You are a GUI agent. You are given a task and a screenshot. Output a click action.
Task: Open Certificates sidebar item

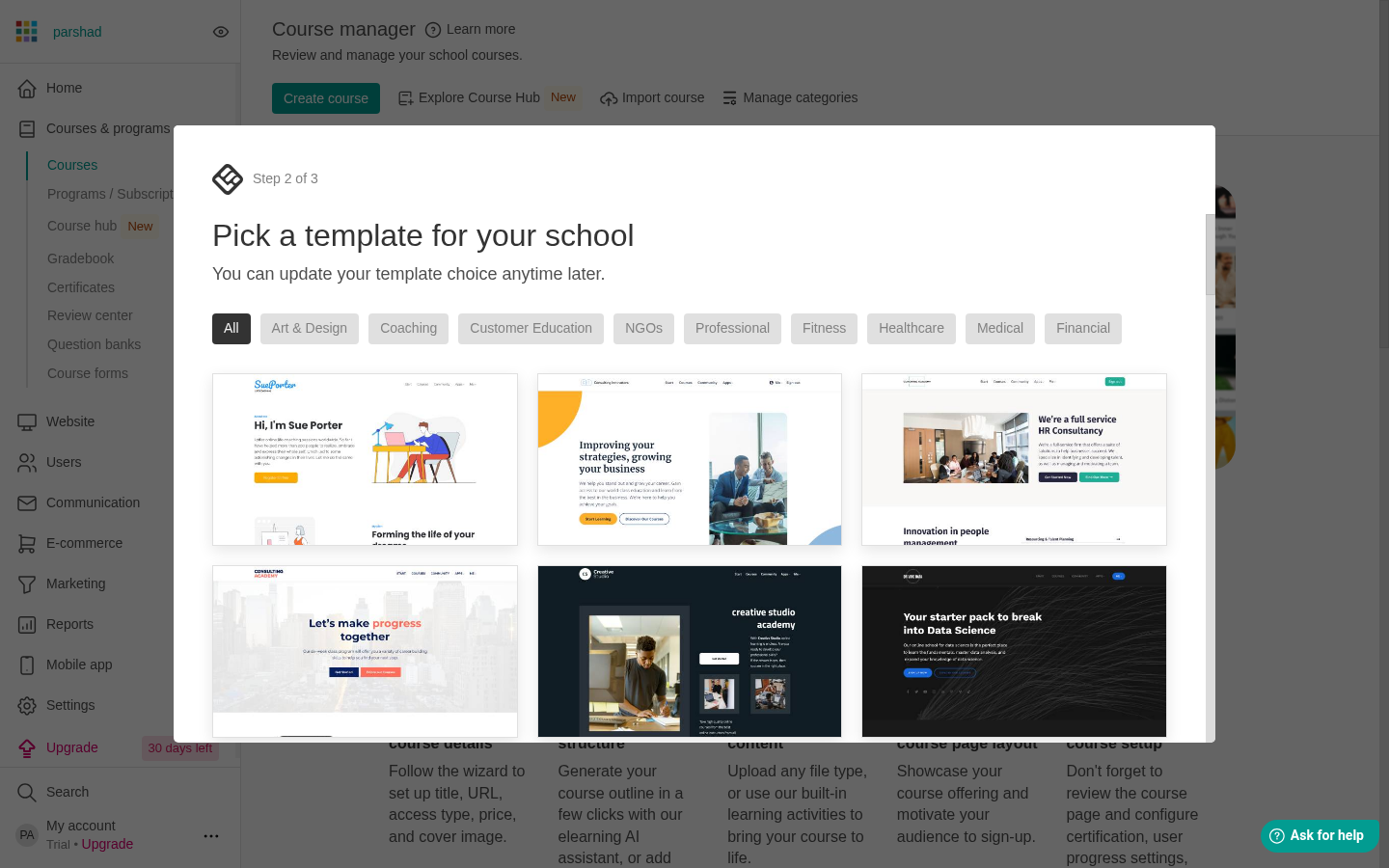(x=81, y=287)
